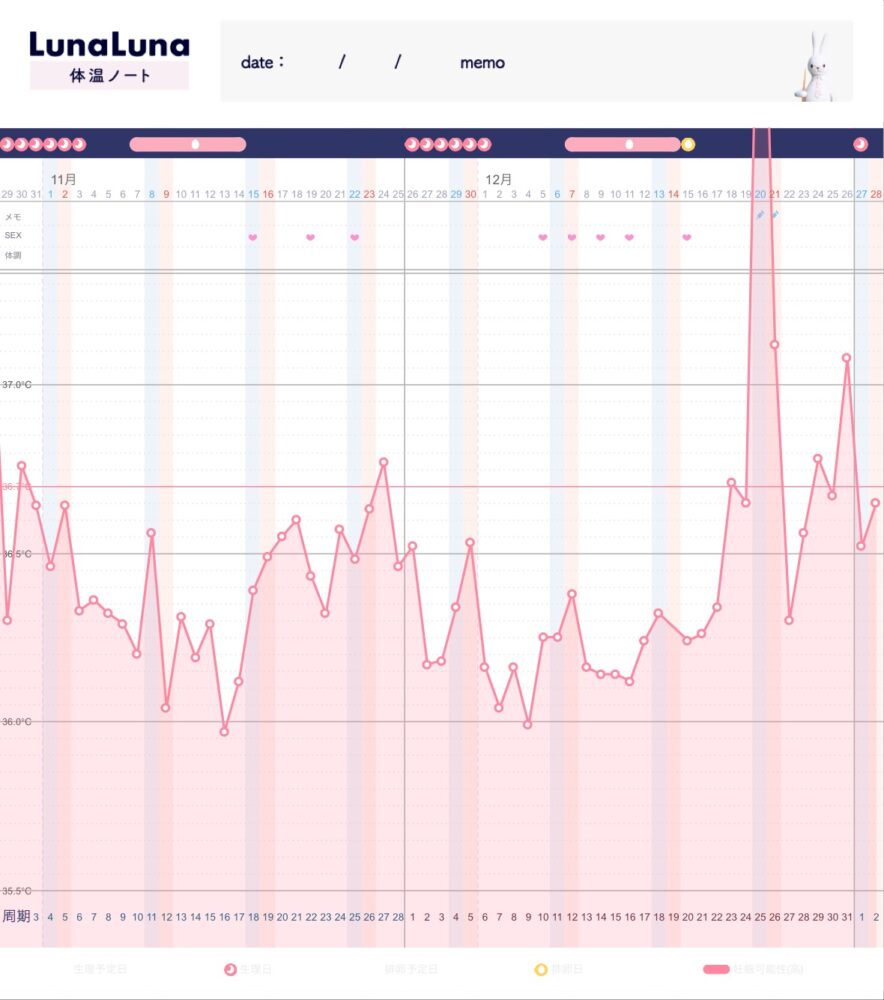The height and width of the screenshot is (1000, 884).
Task: Click the LunaLuna logo
Action: pos(109,45)
